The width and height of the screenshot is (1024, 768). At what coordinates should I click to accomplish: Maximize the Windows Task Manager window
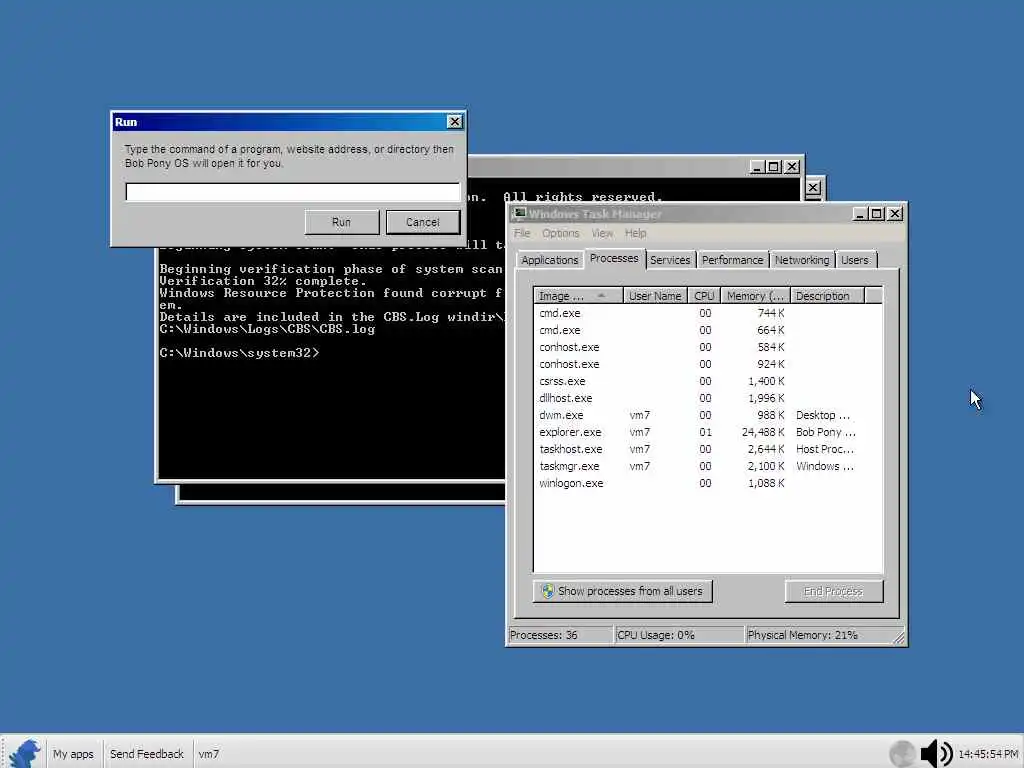[x=876, y=214]
